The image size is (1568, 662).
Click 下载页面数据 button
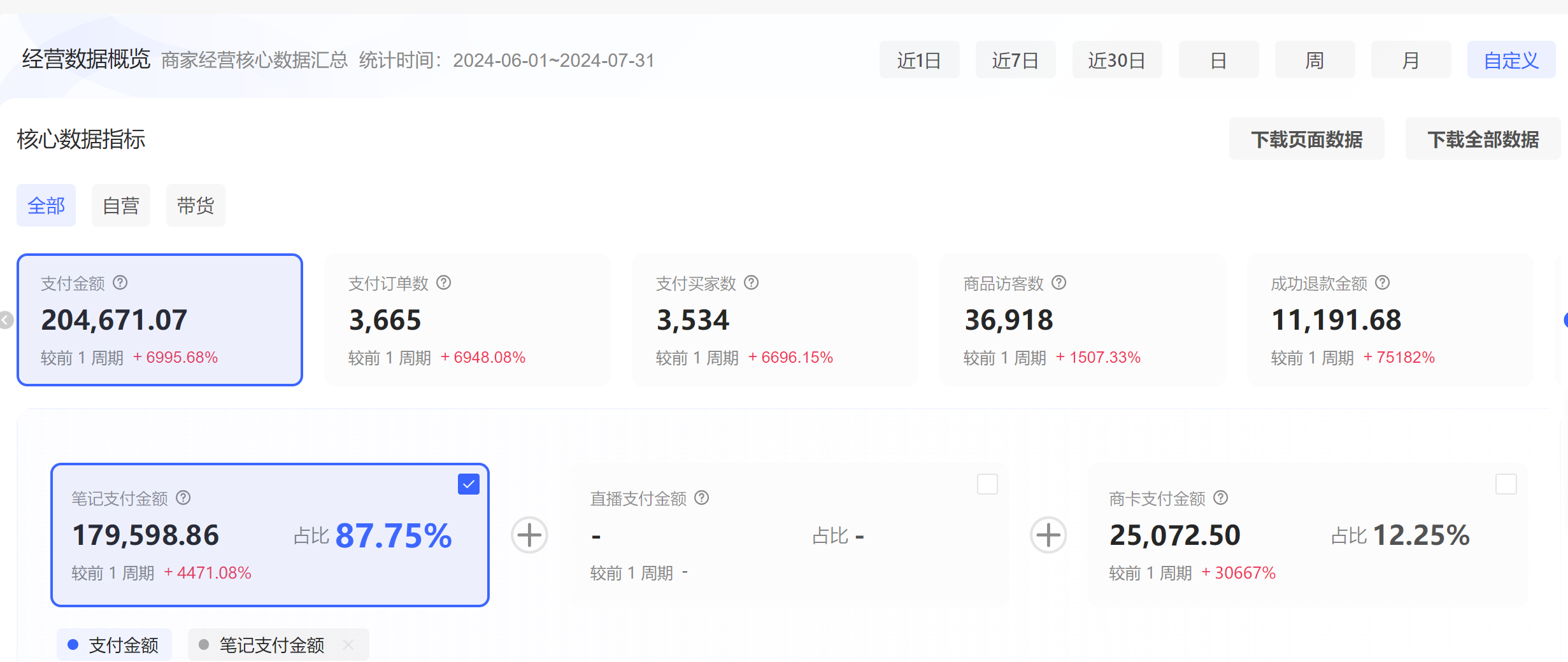pos(1306,139)
